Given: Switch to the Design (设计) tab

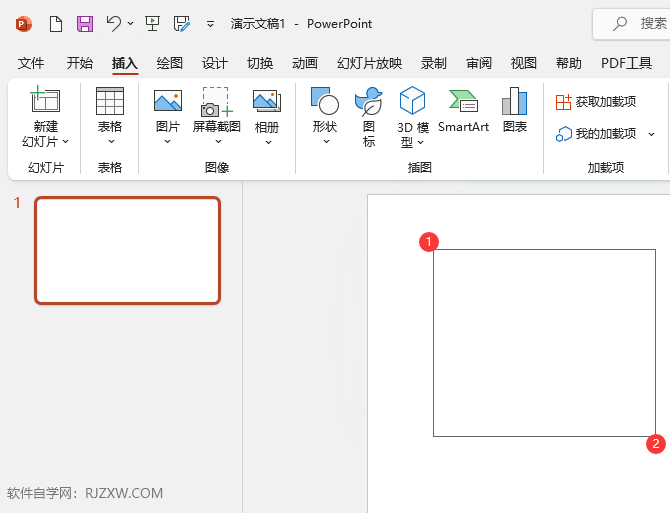Looking at the screenshot, I should click(x=215, y=63).
